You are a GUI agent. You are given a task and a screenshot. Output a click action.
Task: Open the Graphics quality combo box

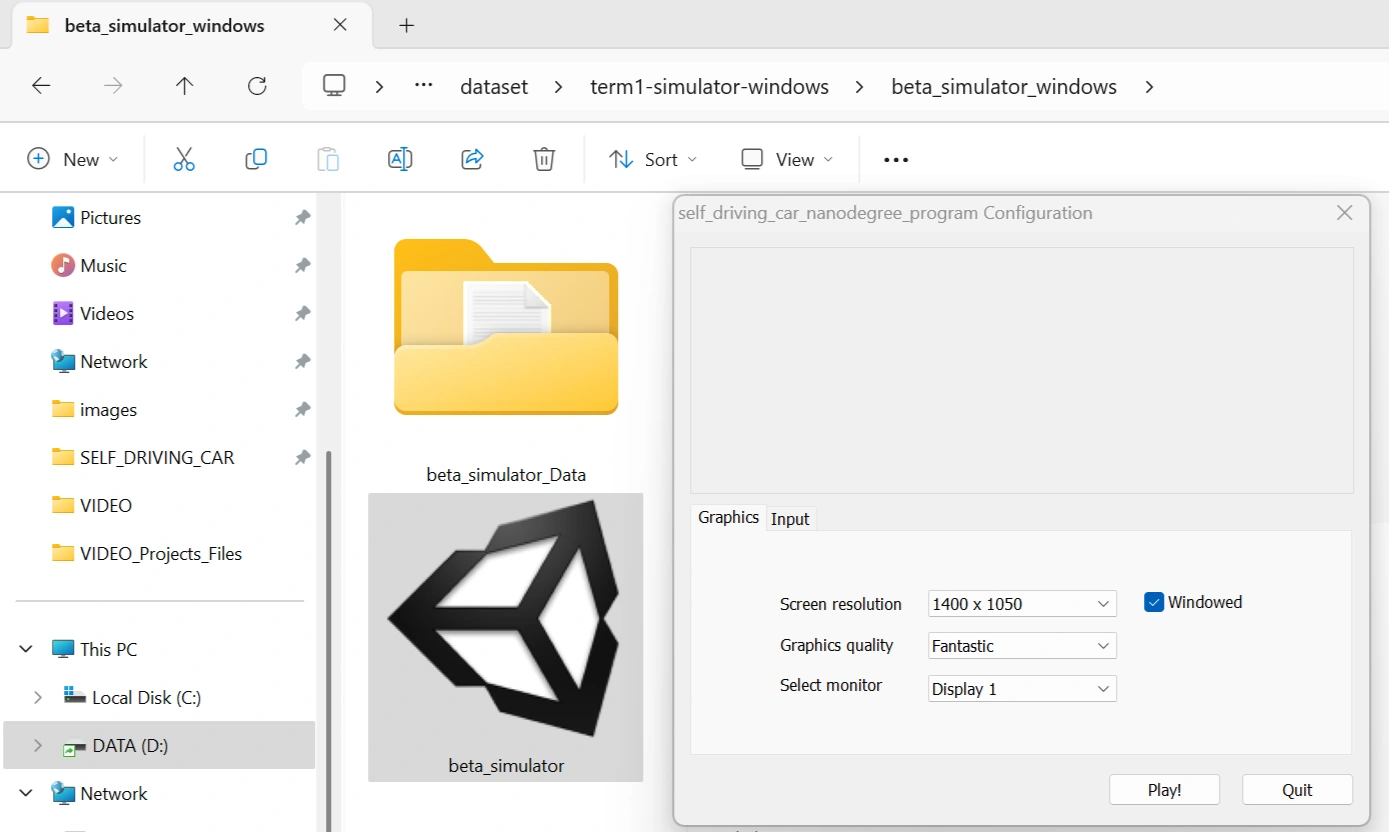[1022, 646]
